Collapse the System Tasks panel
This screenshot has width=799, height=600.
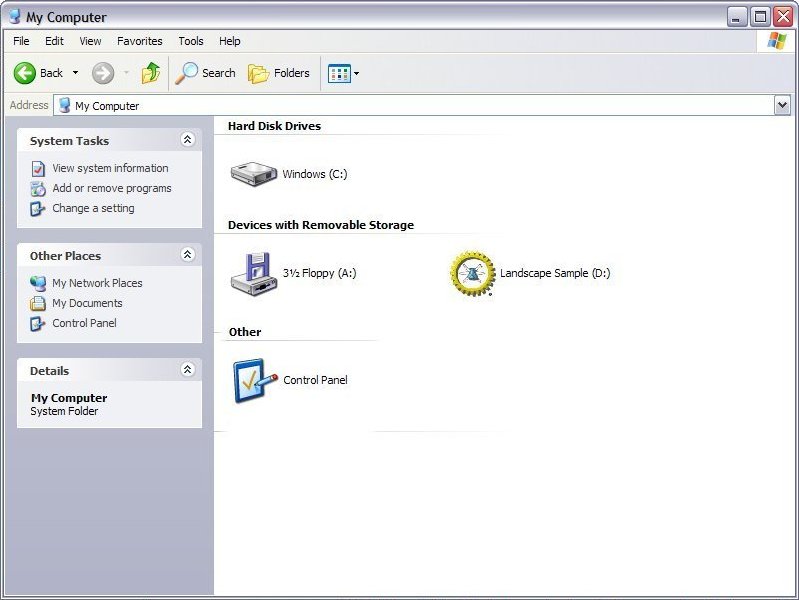tap(188, 139)
